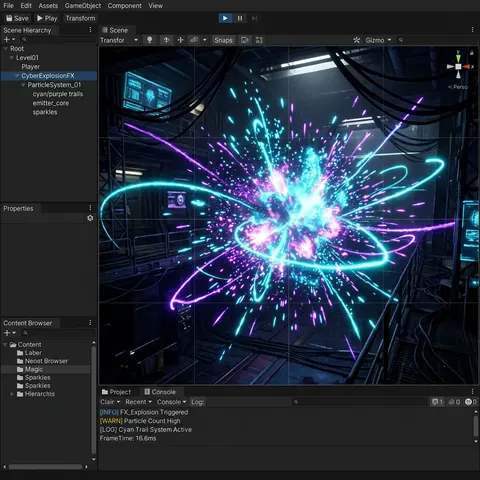Image resolution: width=480 pixels, height=480 pixels.
Task: Add object with Scene Hierarchy plus icon
Action: click(x=6, y=39)
